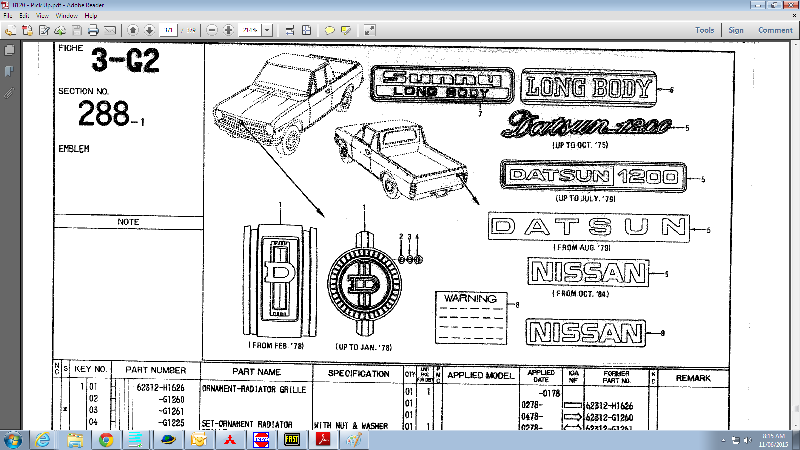Toggle read mode with expand icon
The height and width of the screenshot is (450, 800).
[x=369, y=31]
